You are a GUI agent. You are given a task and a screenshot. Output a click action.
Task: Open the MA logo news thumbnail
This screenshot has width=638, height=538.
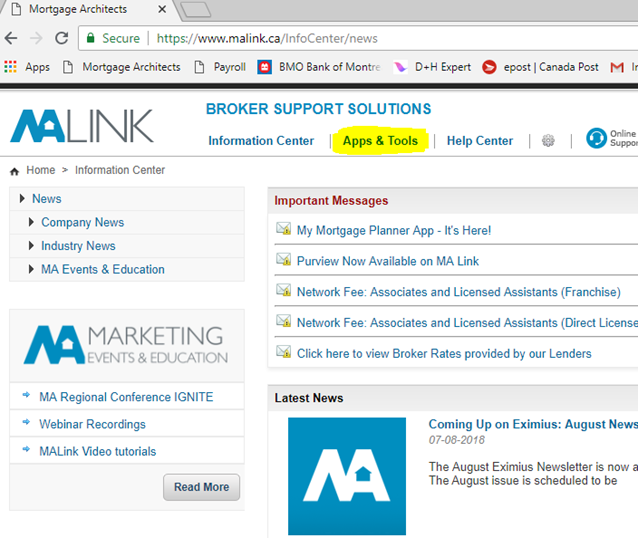[x=347, y=476]
